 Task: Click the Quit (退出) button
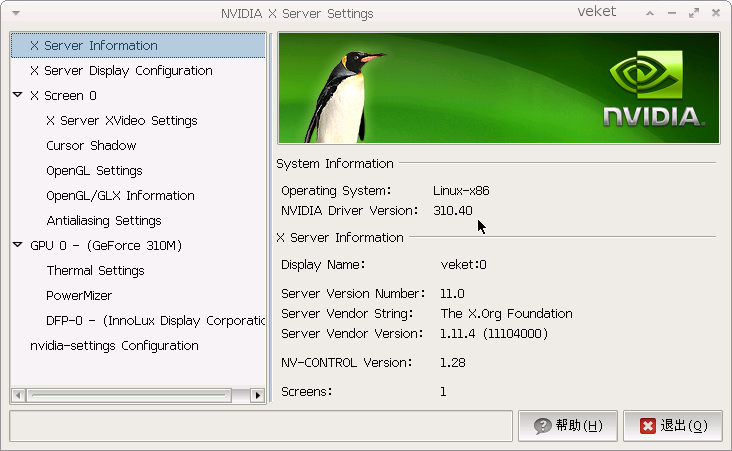(x=673, y=425)
